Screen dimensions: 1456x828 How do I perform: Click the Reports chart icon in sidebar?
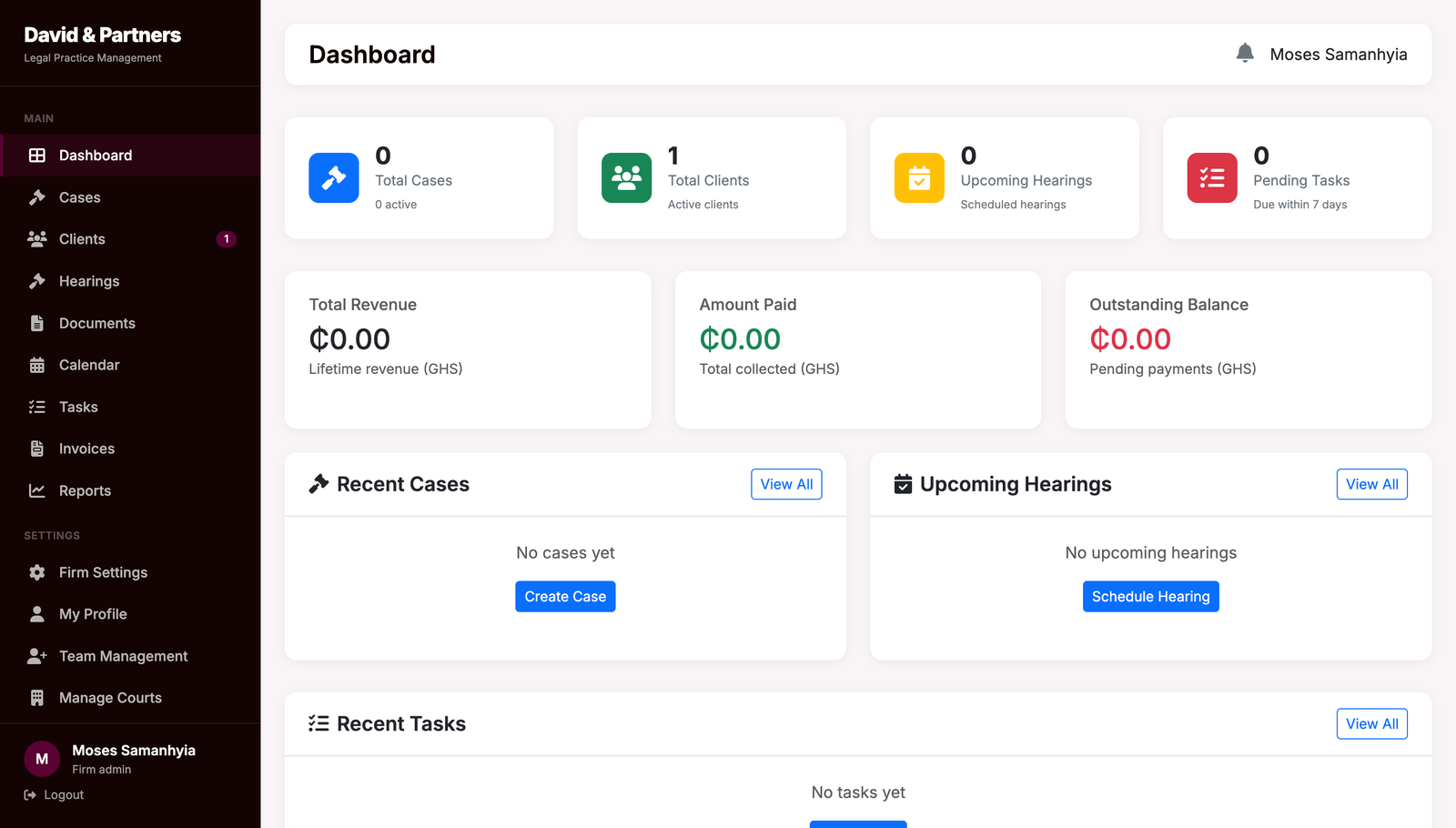coord(37,490)
